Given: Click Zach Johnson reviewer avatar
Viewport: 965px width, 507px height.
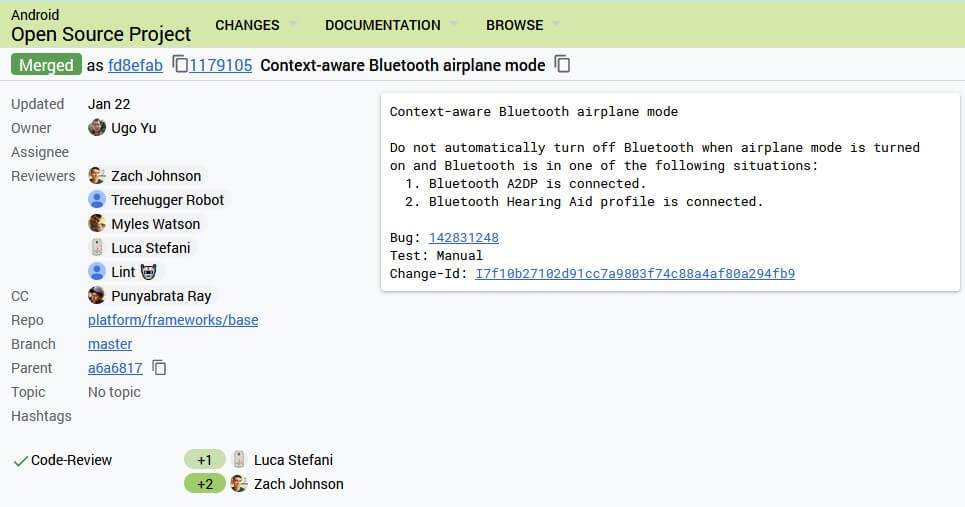Looking at the screenshot, I should pyautogui.click(x=97, y=176).
